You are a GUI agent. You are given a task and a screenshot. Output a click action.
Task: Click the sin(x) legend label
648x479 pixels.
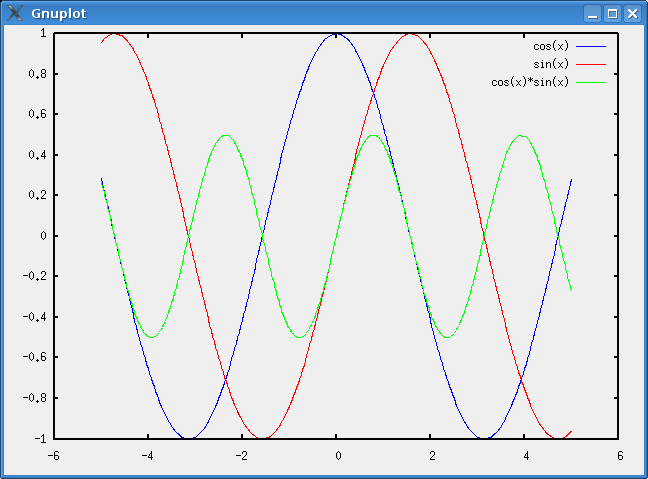coord(551,64)
